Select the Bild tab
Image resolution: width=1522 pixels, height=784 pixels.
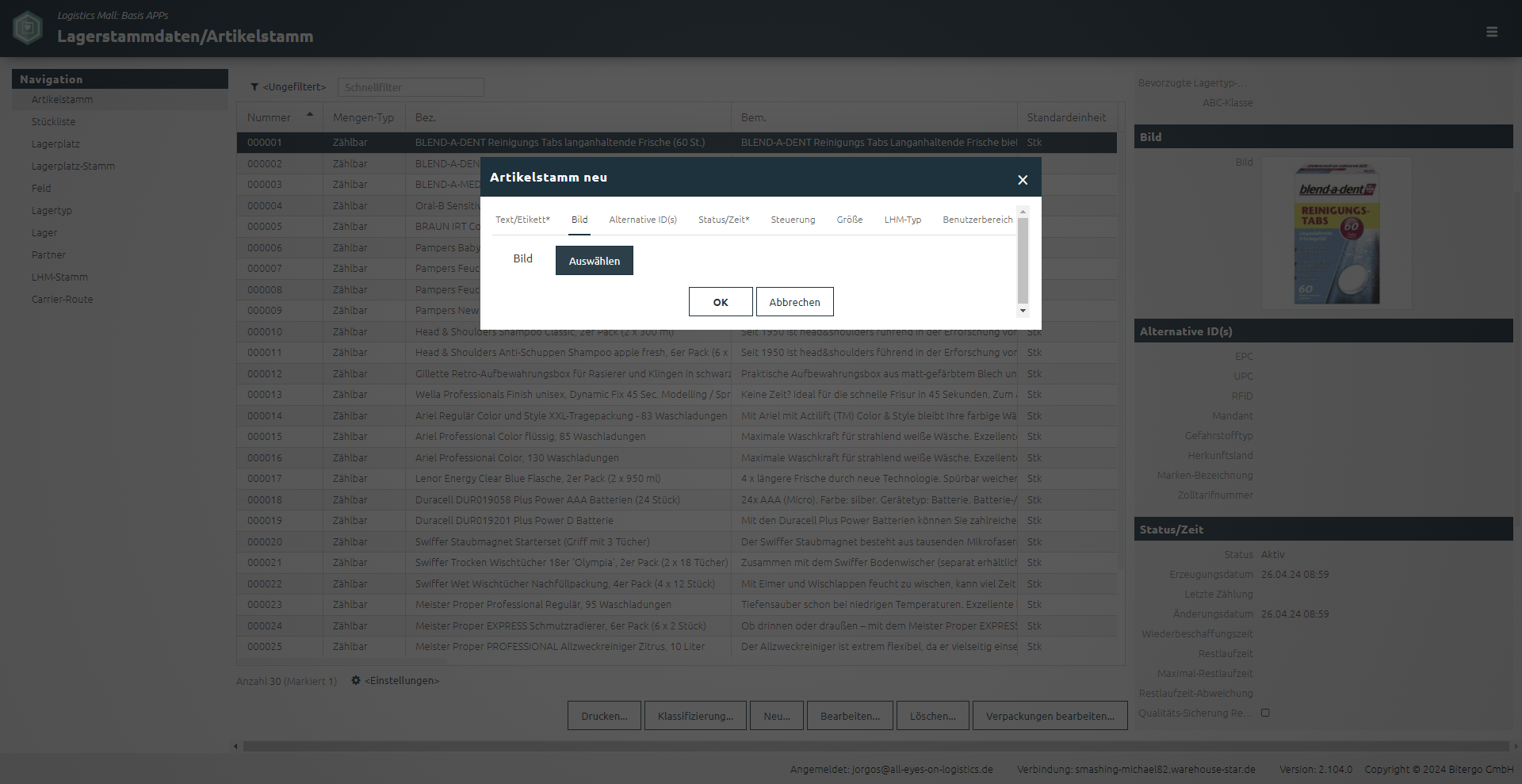click(x=579, y=220)
